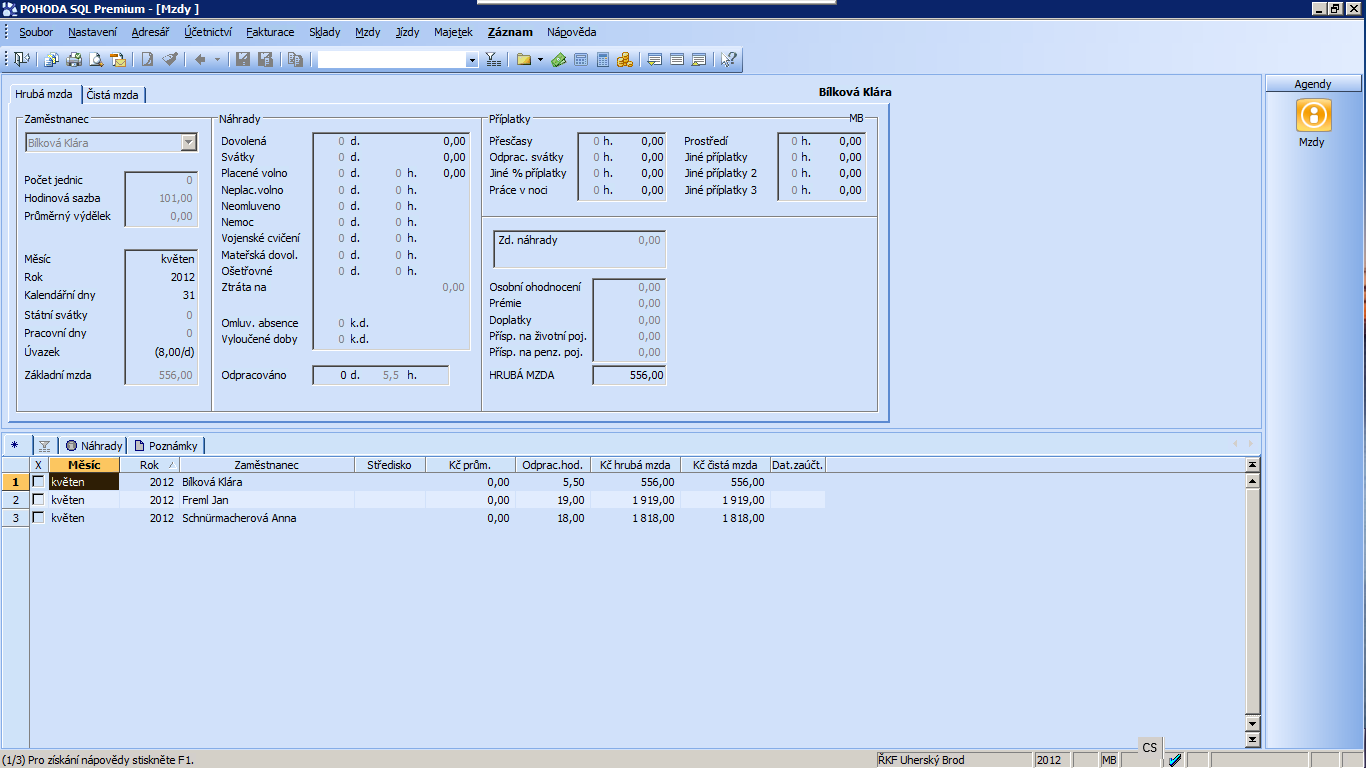
Task: Select the Hrubá mzda tab
Action: pyautogui.click(x=44, y=94)
